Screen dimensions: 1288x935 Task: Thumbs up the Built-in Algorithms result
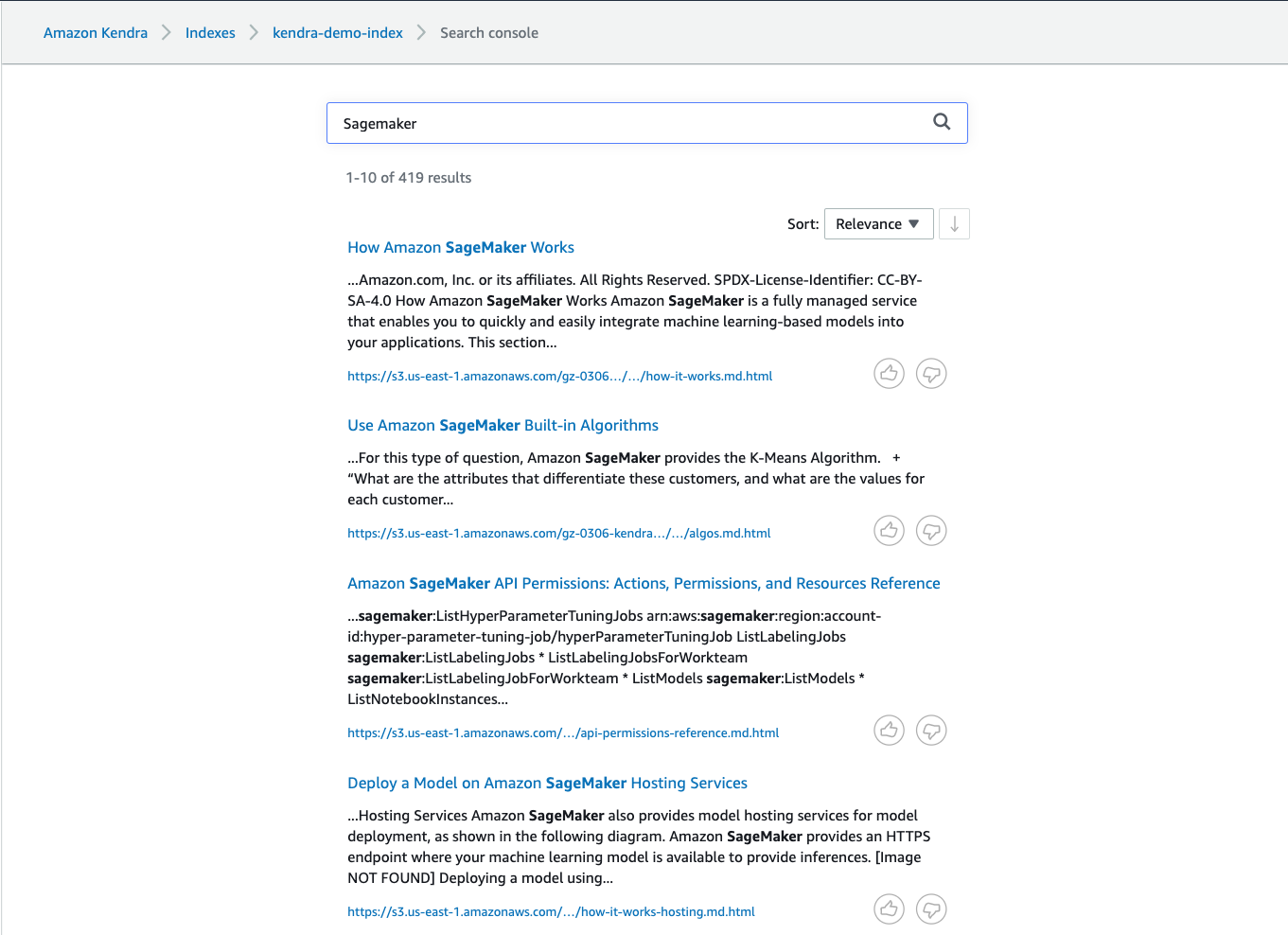point(889,531)
